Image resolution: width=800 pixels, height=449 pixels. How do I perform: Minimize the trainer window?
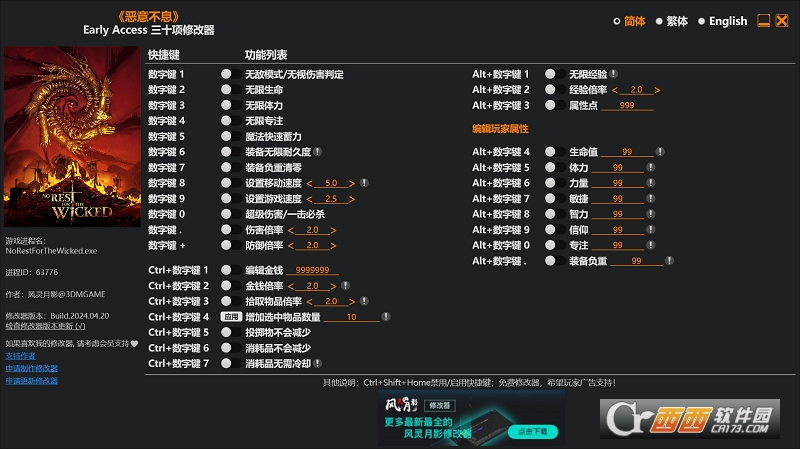pyautogui.click(x=763, y=21)
